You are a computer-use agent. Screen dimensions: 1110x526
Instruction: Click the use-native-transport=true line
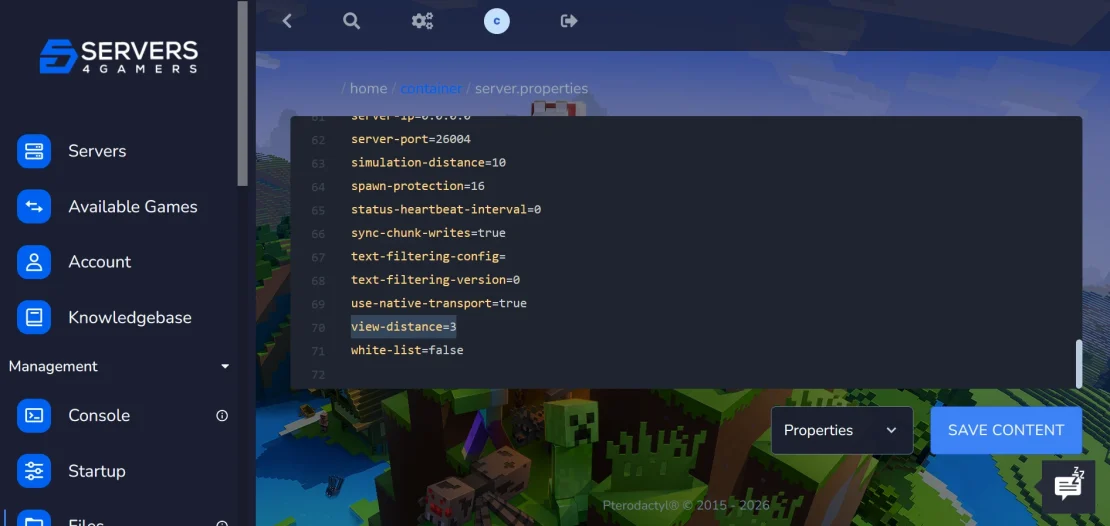point(439,303)
